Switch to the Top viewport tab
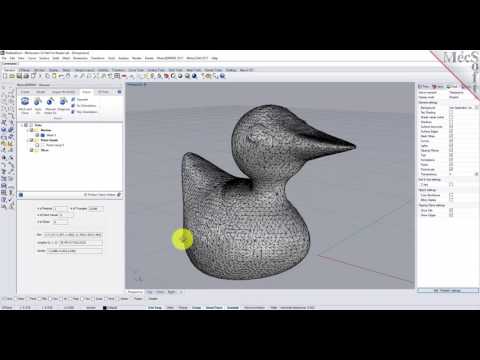 [149, 292]
